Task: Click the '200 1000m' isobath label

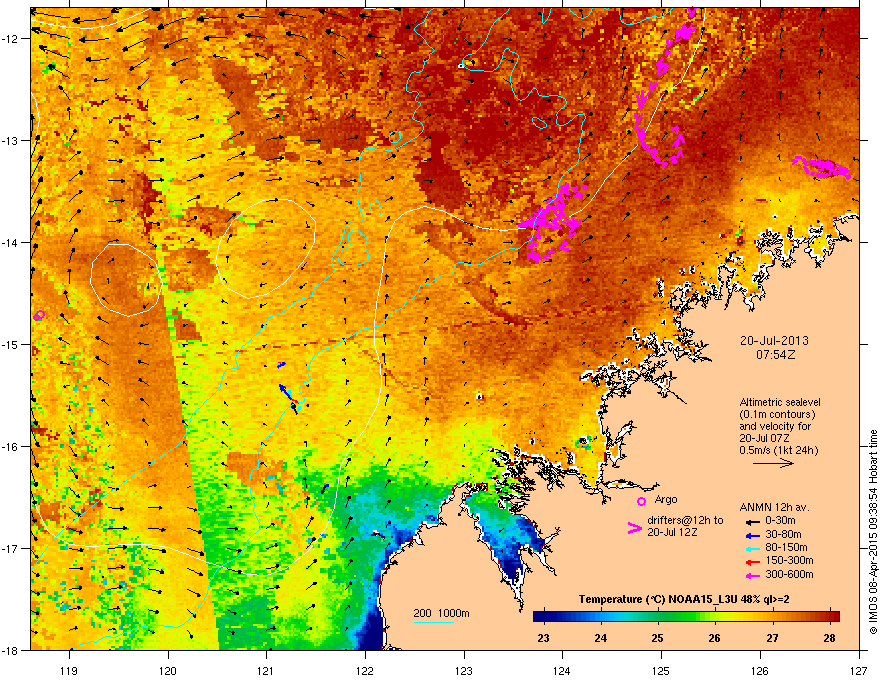Action: click(441, 613)
